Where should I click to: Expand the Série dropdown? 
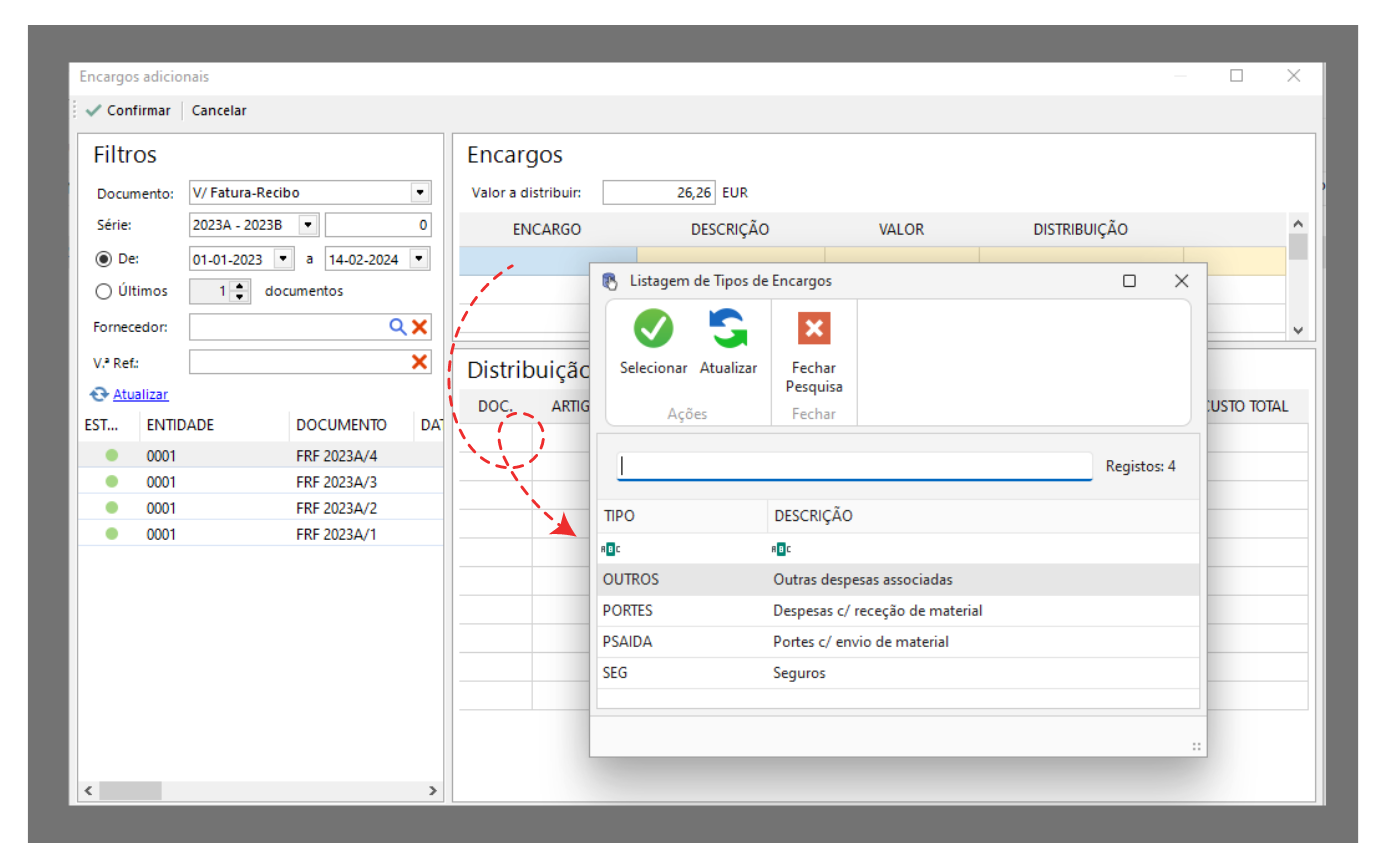(308, 225)
